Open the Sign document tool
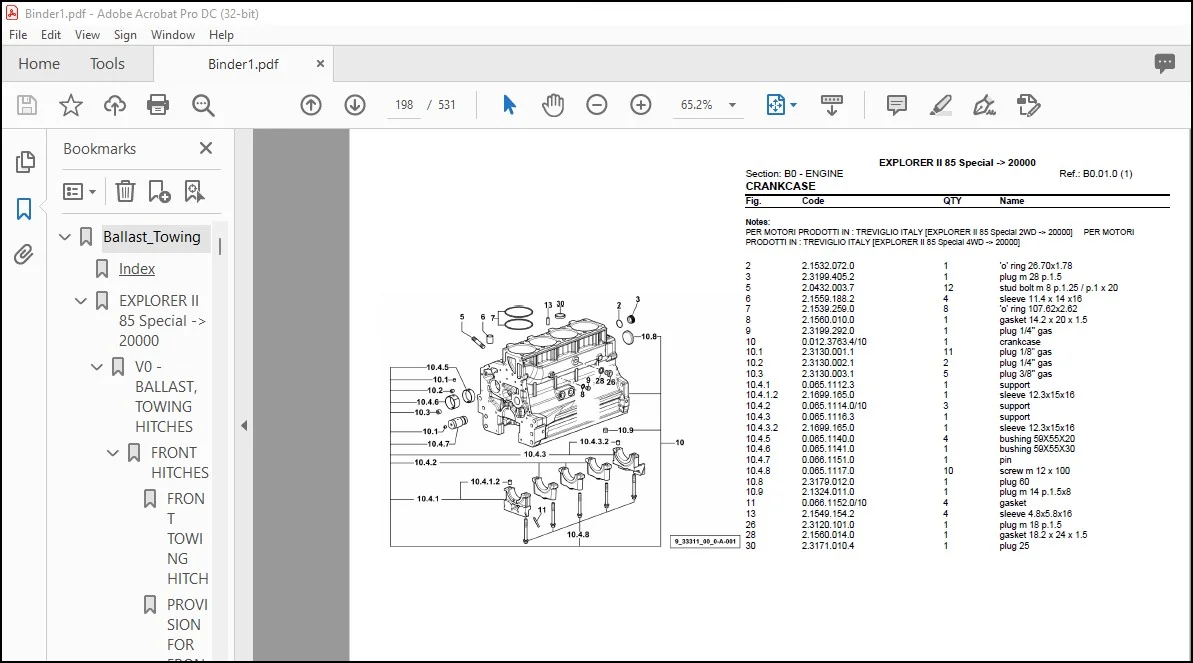This screenshot has width=1193, height=663. click(x=985, y=105)
